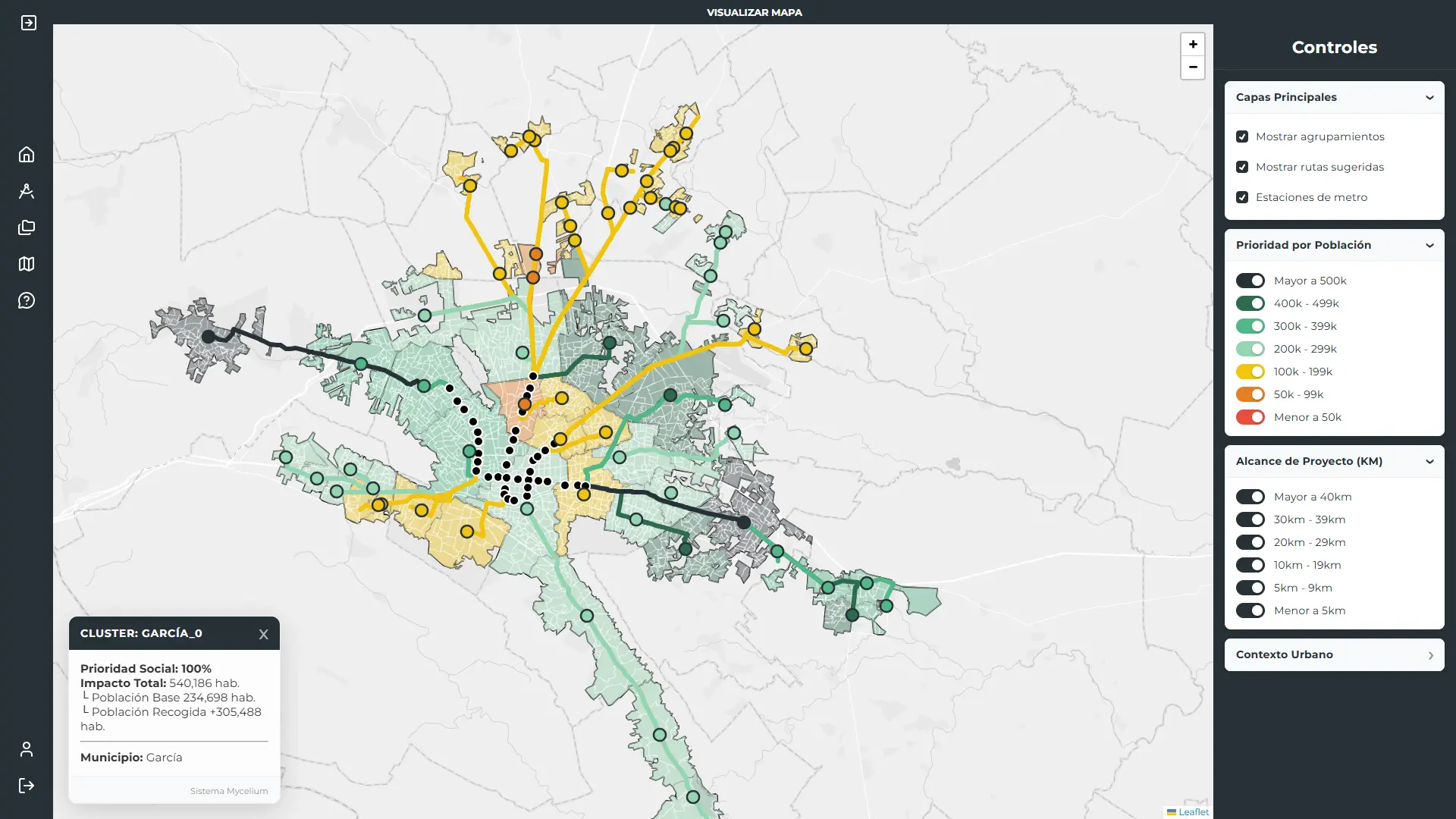Image resolution: width=1456 pixels, height=819 pixels.
Task: Uncheck Mostrar rutas sugeridas
Action: (1242, 167)
